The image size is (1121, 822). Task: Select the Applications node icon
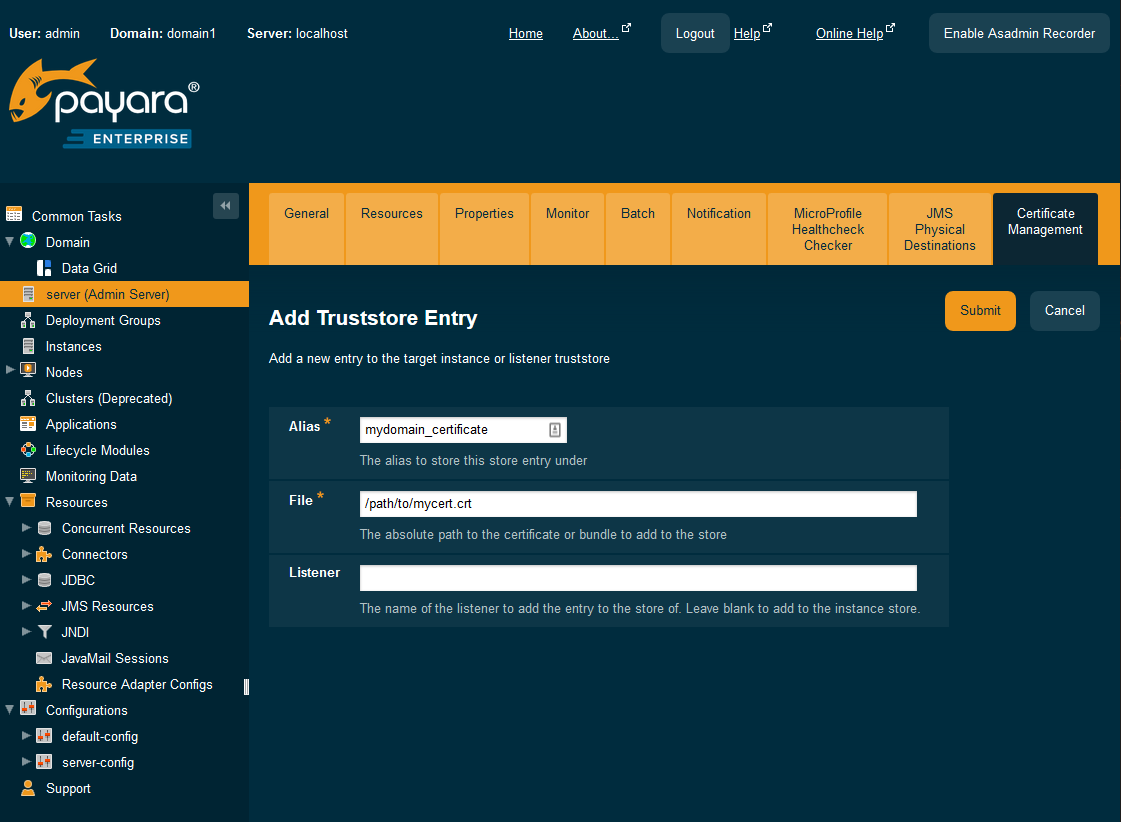click(26, 424)
